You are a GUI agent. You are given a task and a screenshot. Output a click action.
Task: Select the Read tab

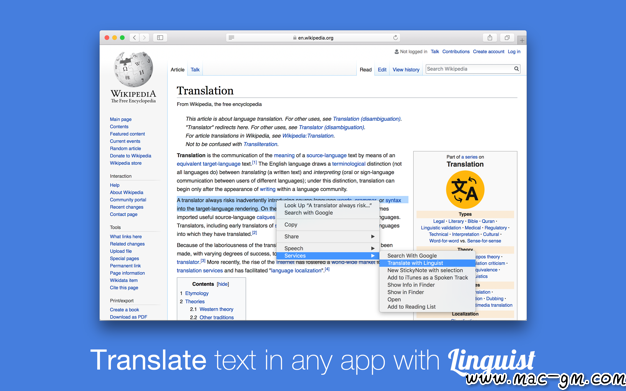[365, 69]
